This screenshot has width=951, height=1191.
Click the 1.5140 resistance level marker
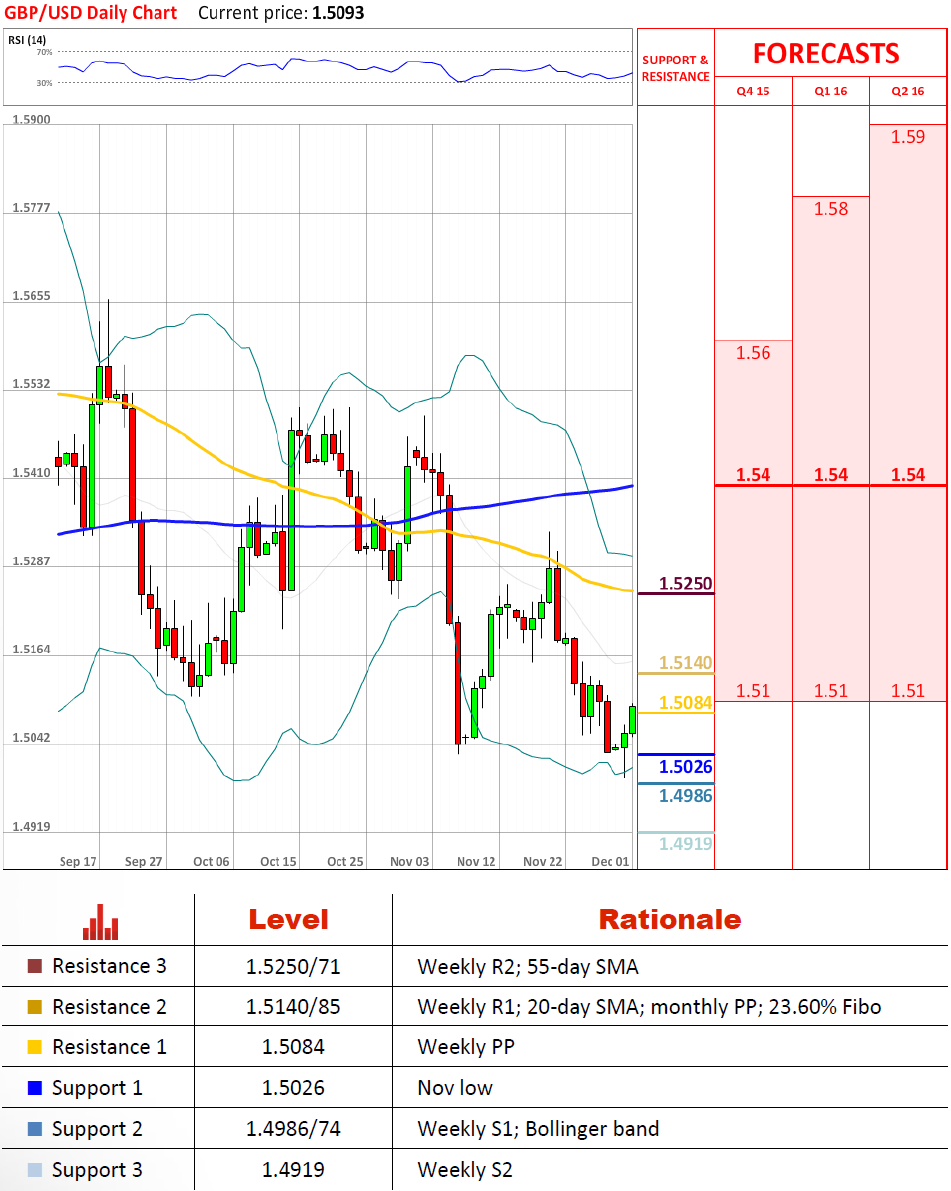(685, 662)
